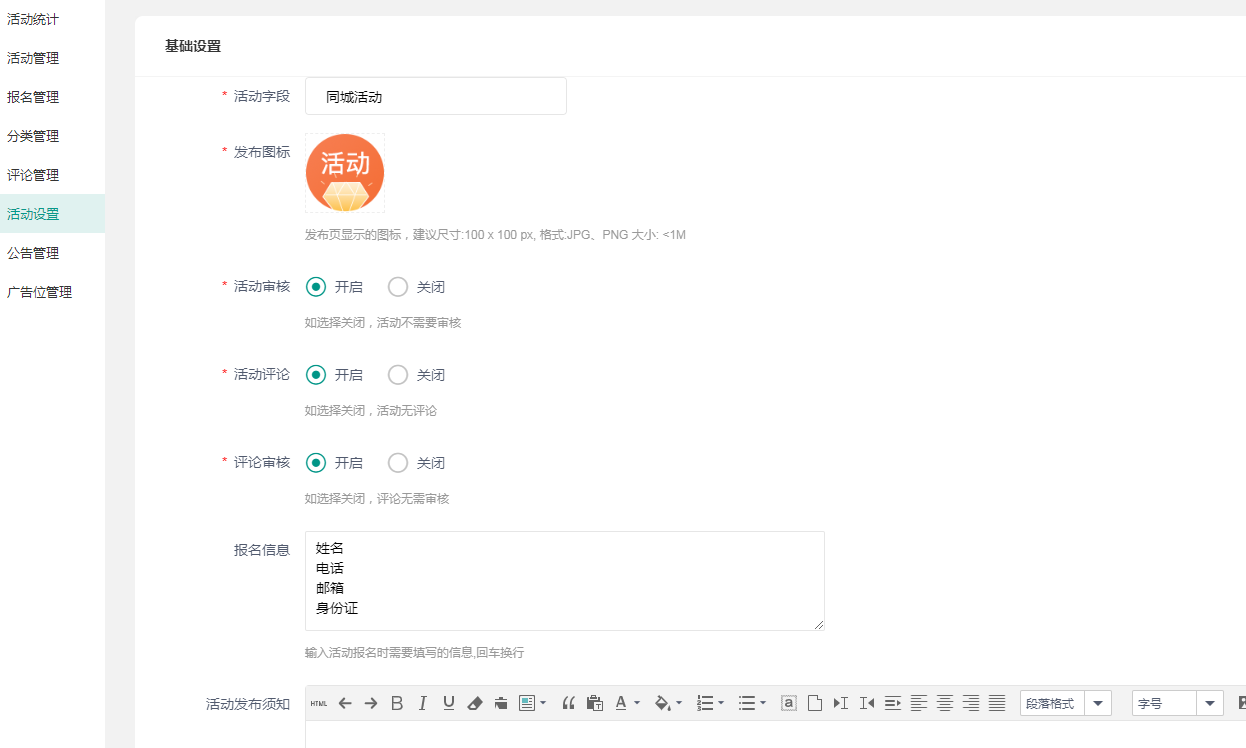The height and width of the screenshot is (748, 1246).
Task: Click the redo arrow in editor toolbar
Action: [371, 703]
